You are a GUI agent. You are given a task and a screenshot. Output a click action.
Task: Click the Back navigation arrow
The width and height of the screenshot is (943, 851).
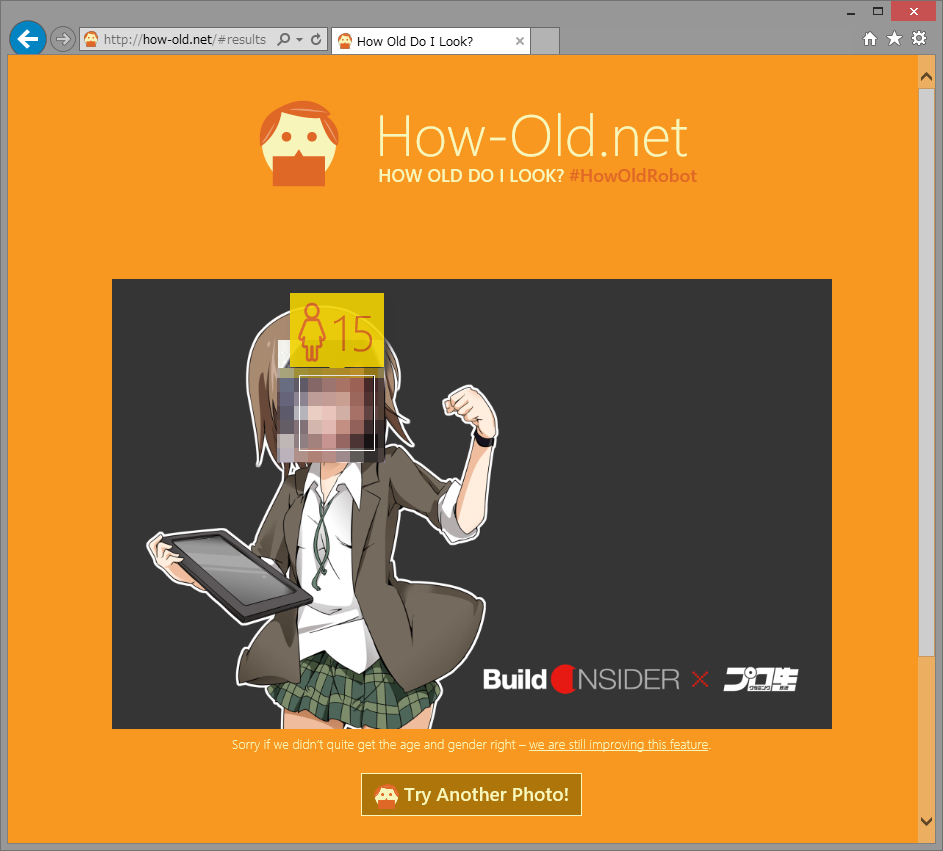pyautogui.click(x=27, y=38)
